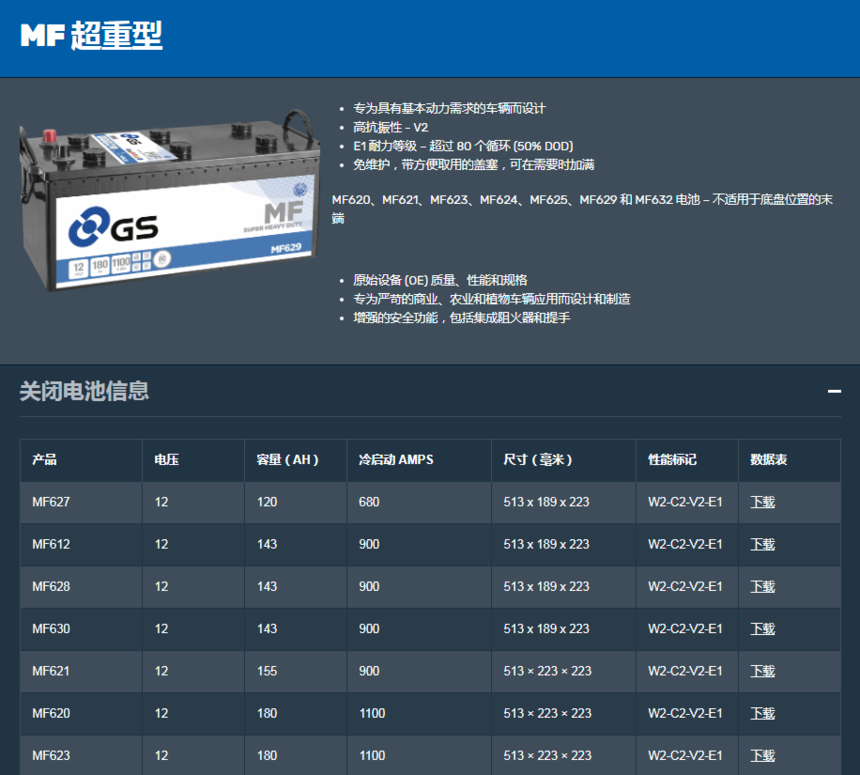Click the 增强的安全功能 bullet text
Screen dimensions: 860x775
(461, 318)
